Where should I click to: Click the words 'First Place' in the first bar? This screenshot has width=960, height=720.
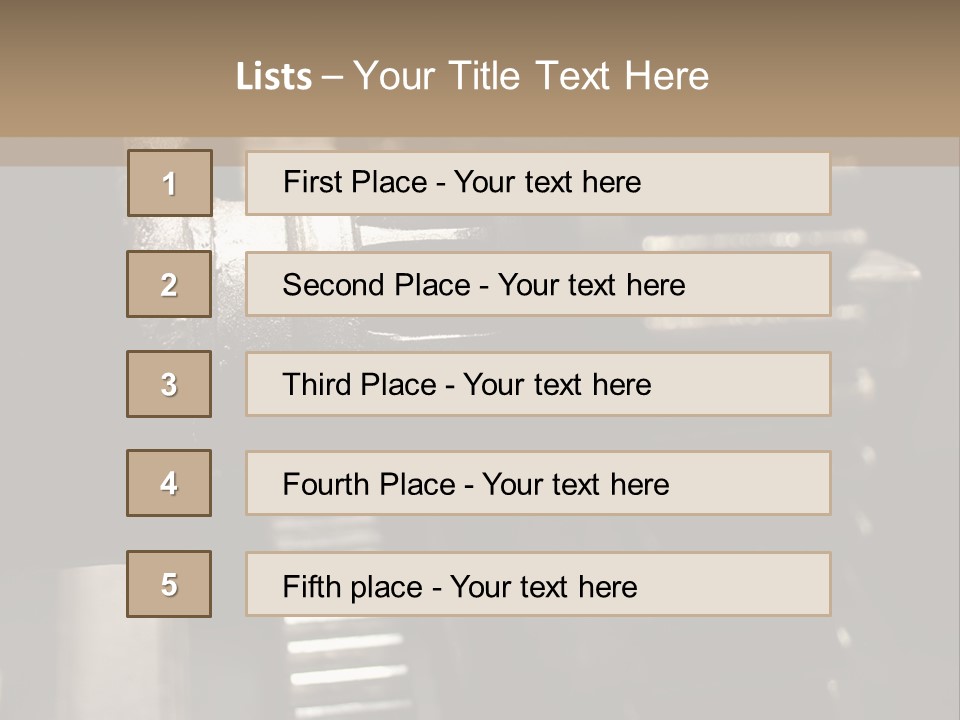coord(355,182)
